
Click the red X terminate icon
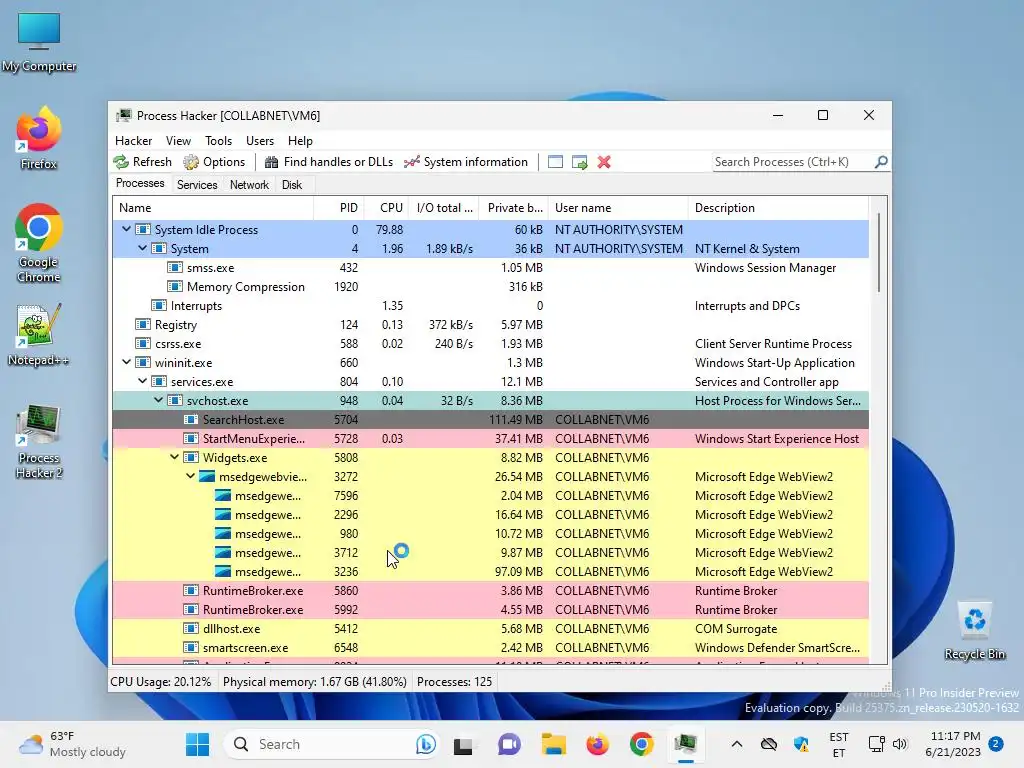[604, 162]
